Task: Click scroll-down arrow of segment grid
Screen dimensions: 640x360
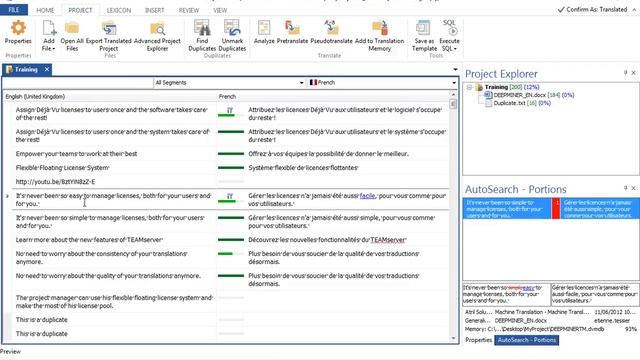Action: pos(453,338)
